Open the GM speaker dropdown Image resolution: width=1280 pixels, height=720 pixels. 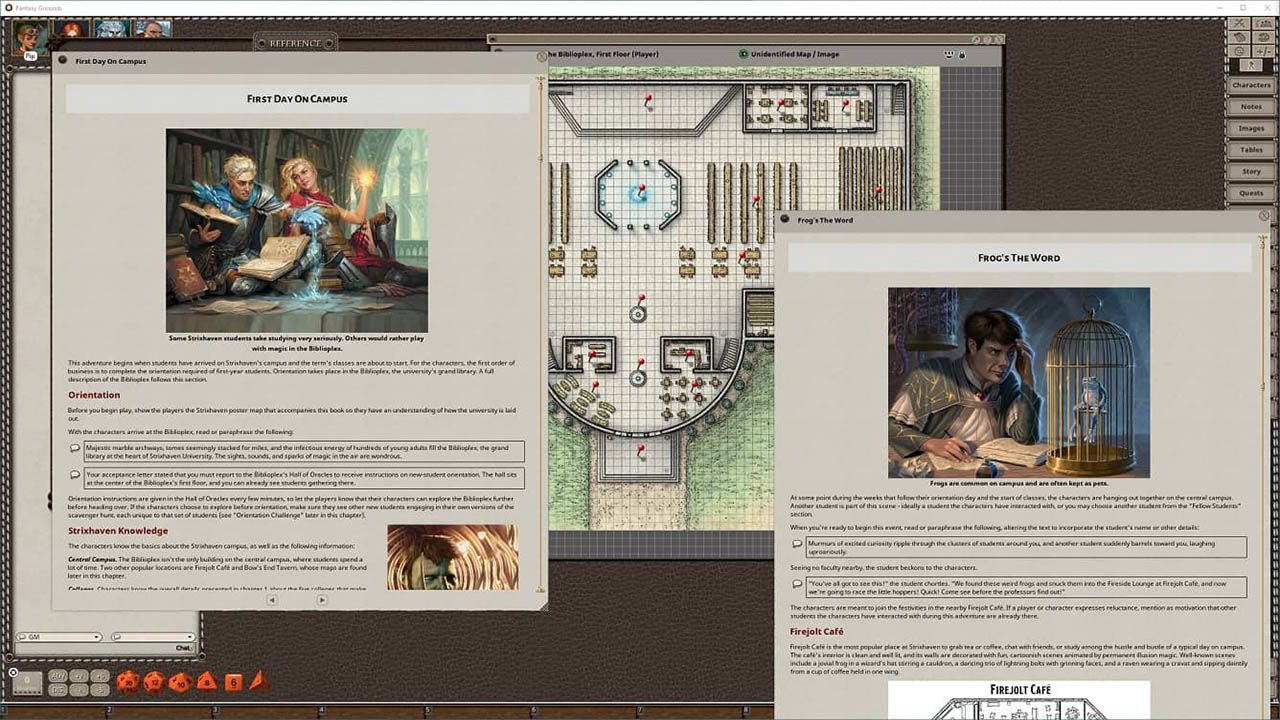pos(59,637)
